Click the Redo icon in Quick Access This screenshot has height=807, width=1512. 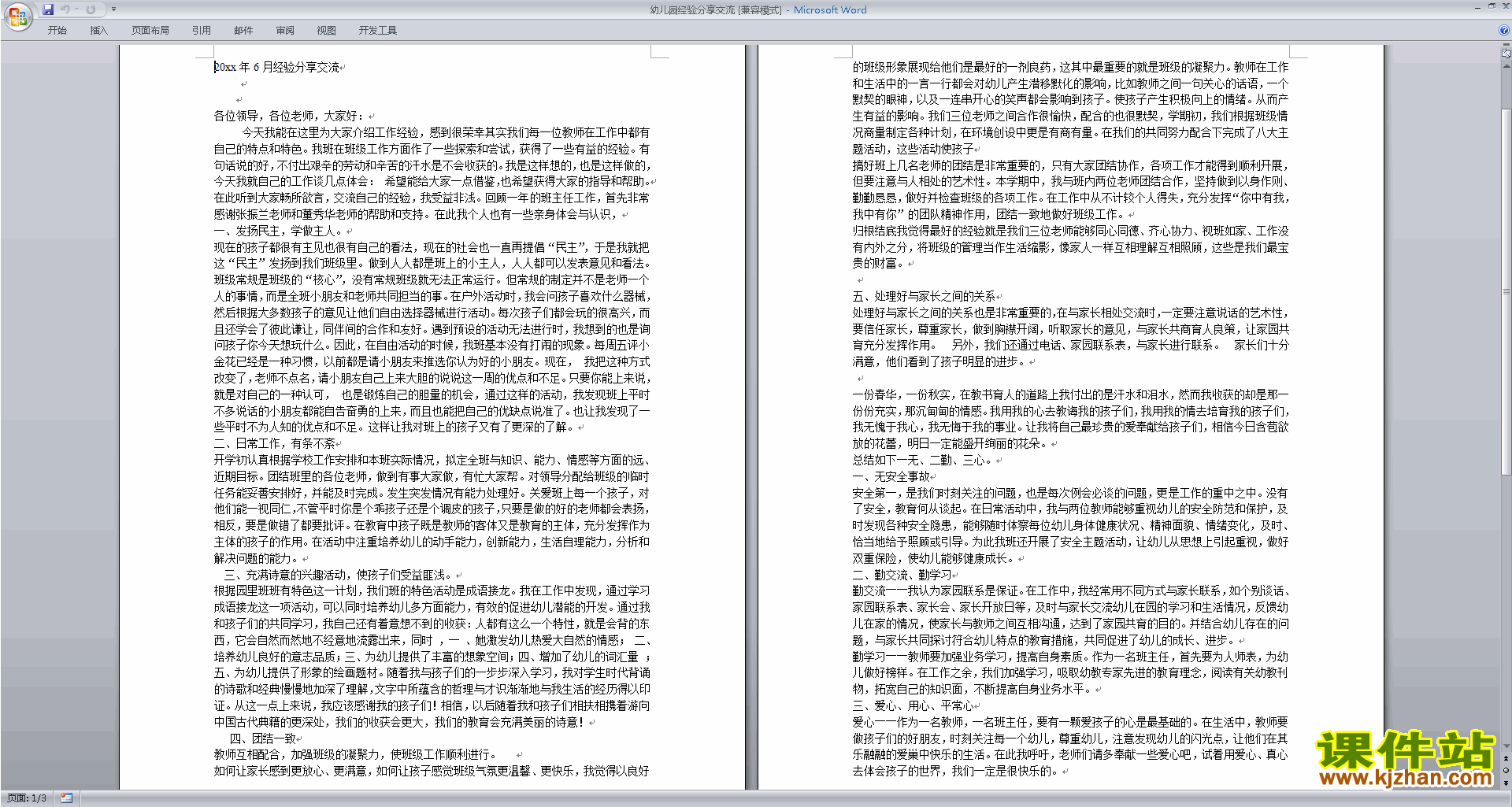(91, 9)
